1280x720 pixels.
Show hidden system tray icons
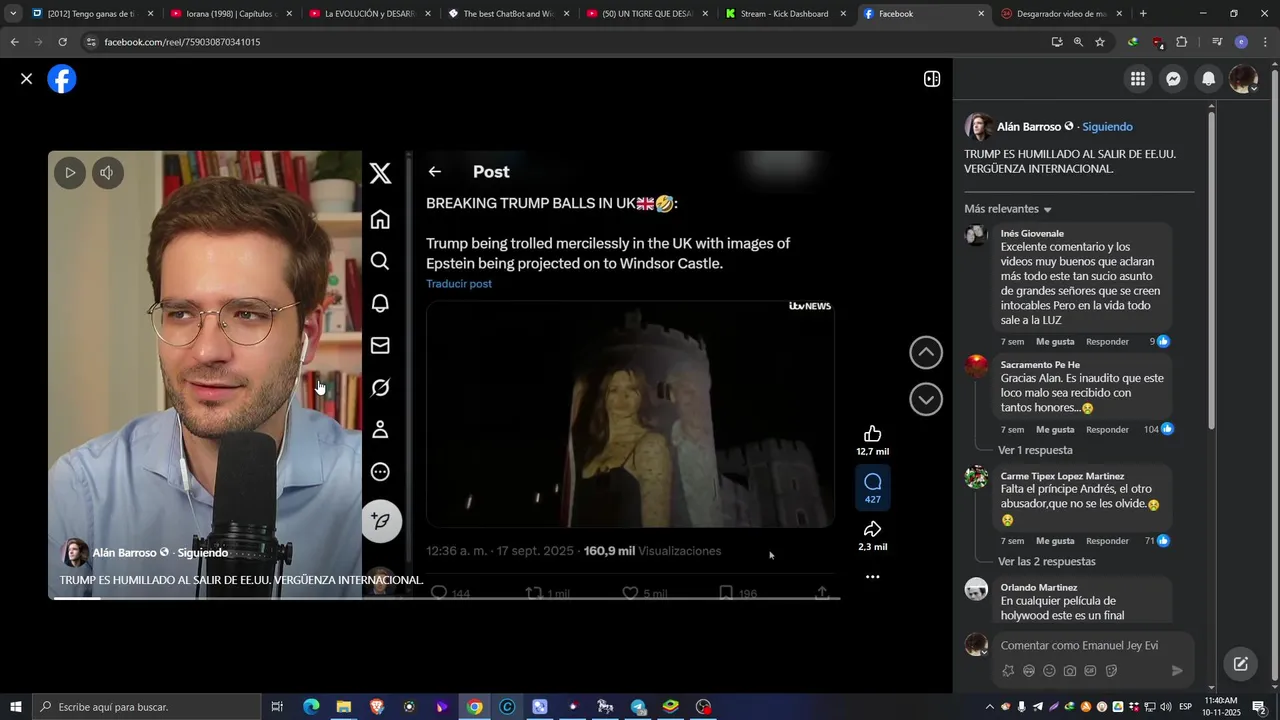pyautogui.click(x=991, y=707)
